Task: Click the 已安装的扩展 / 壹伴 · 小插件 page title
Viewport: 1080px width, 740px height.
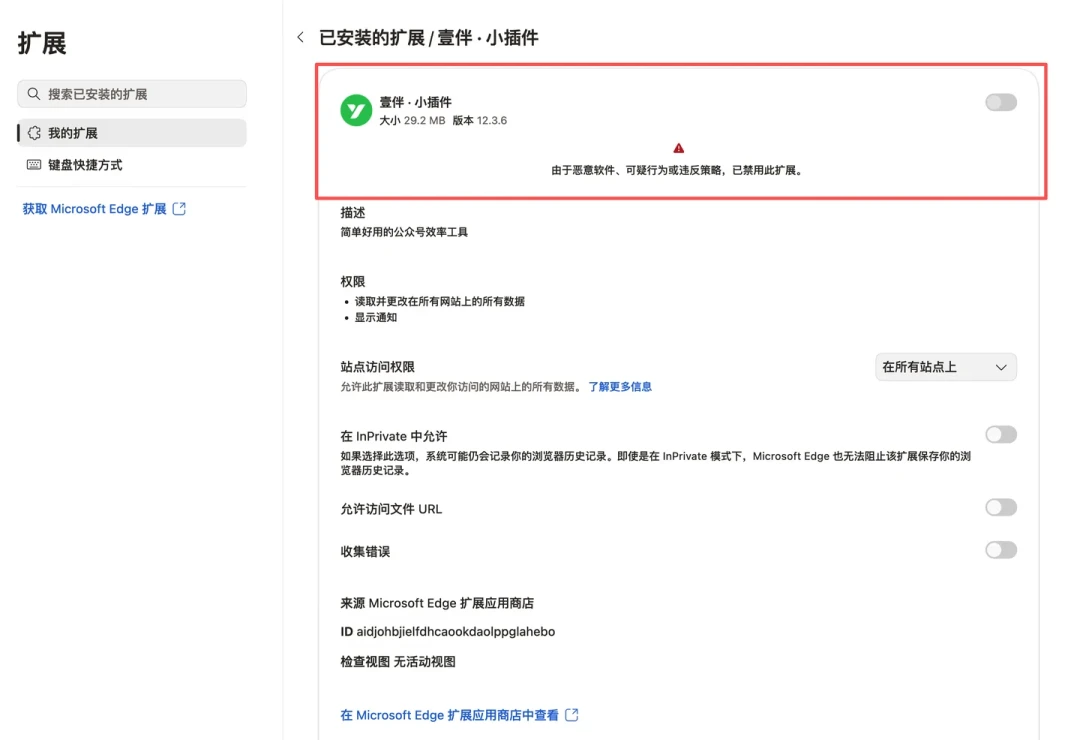Action: click(x=428, y=38)
